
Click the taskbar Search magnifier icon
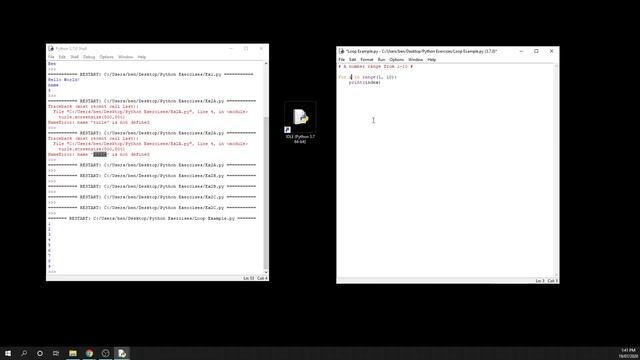24,353
